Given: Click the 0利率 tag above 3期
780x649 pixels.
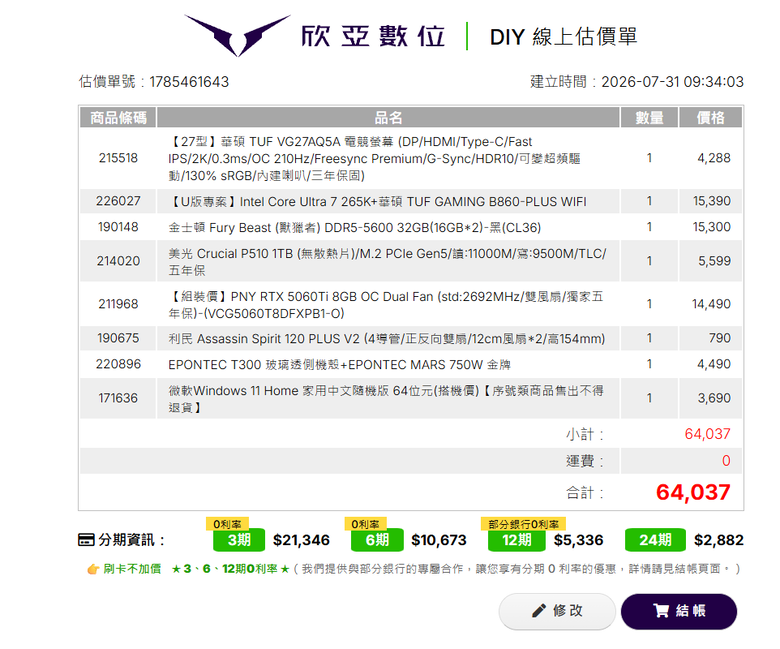Looking at the screenshot, I should click(227, 524).
